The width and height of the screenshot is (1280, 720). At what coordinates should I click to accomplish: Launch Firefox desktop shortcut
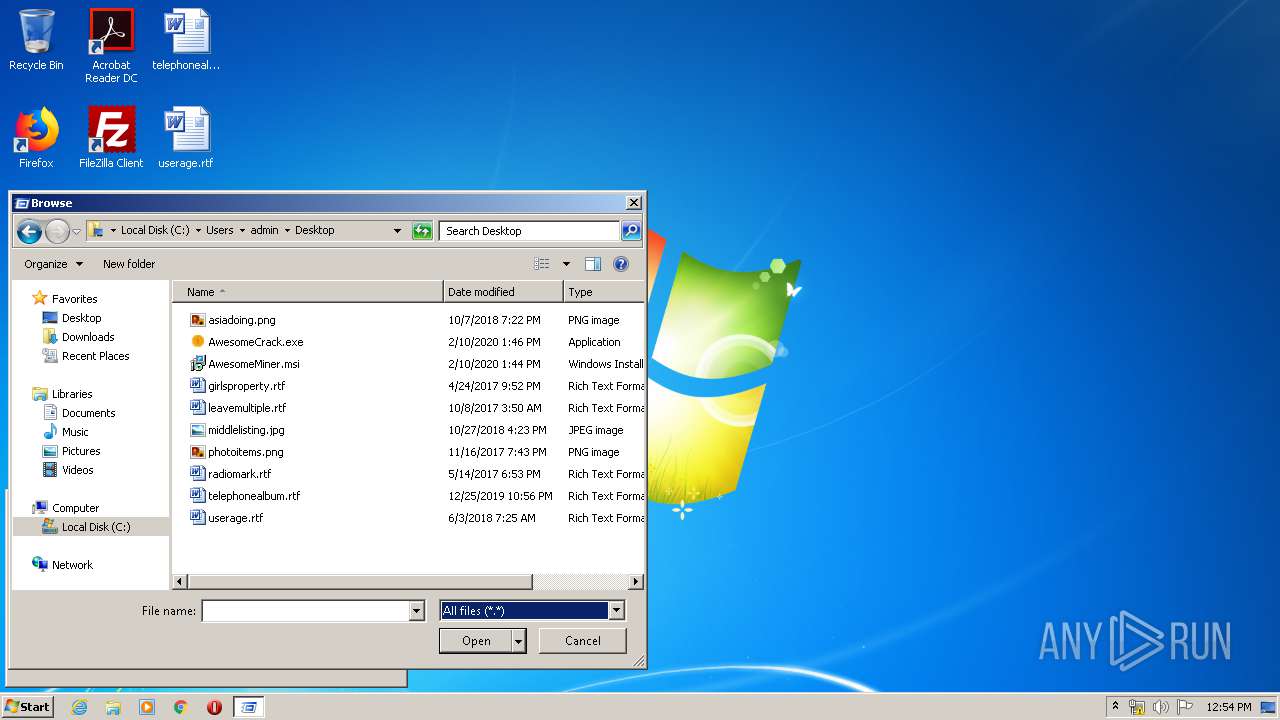(36, 138)
